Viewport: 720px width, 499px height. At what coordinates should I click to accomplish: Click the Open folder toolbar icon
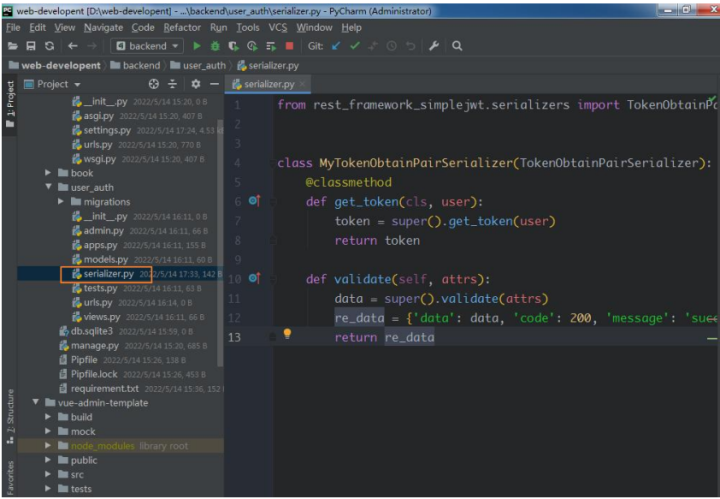[12, 46]
